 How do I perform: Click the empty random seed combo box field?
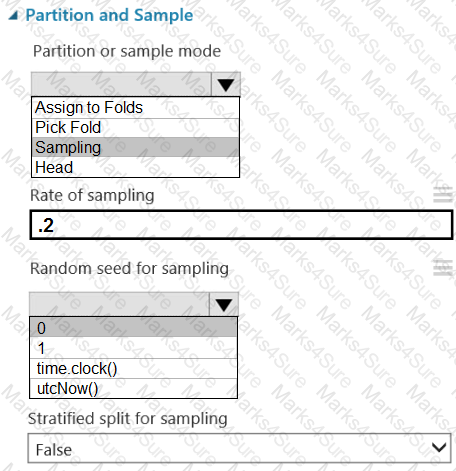[x=119, y=305]
